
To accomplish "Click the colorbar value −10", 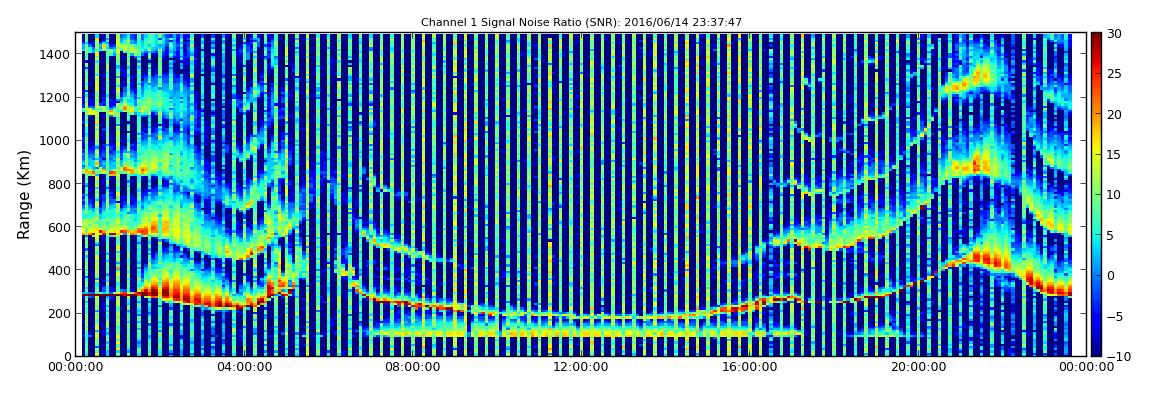I will tap(1116, 356).
